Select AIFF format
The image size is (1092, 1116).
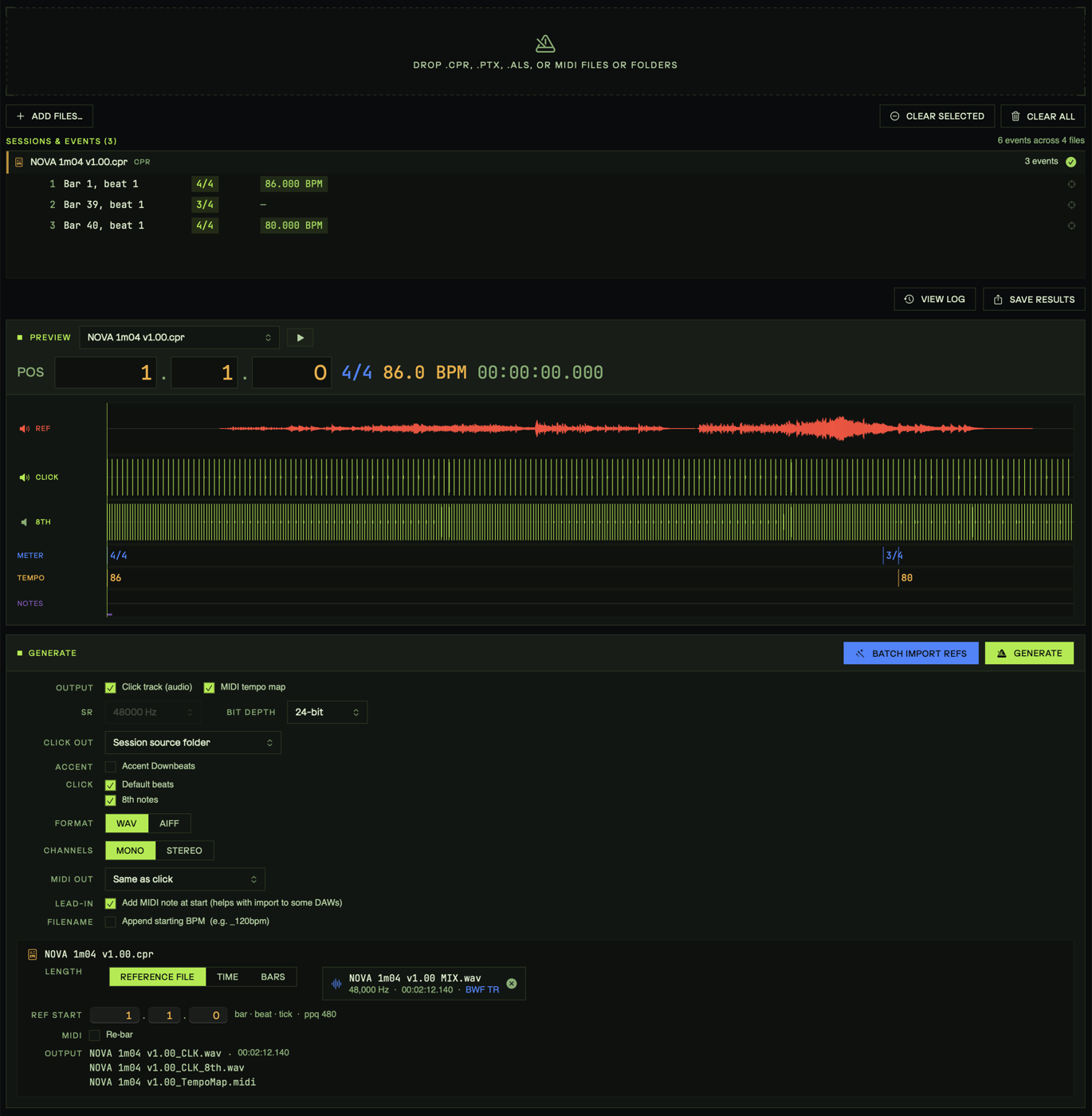tap(169, 823)
